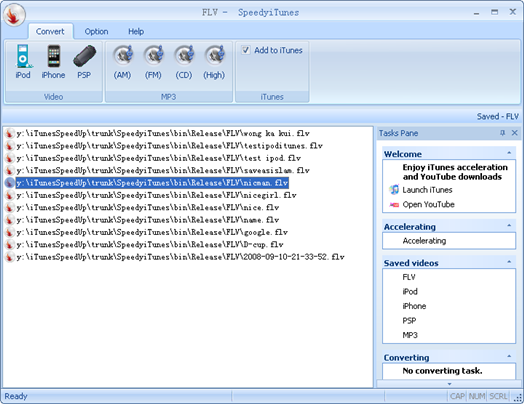524x404 pixels.
Task: Select the highlighted nicman.flv file path
Action: tap(152, 183)
